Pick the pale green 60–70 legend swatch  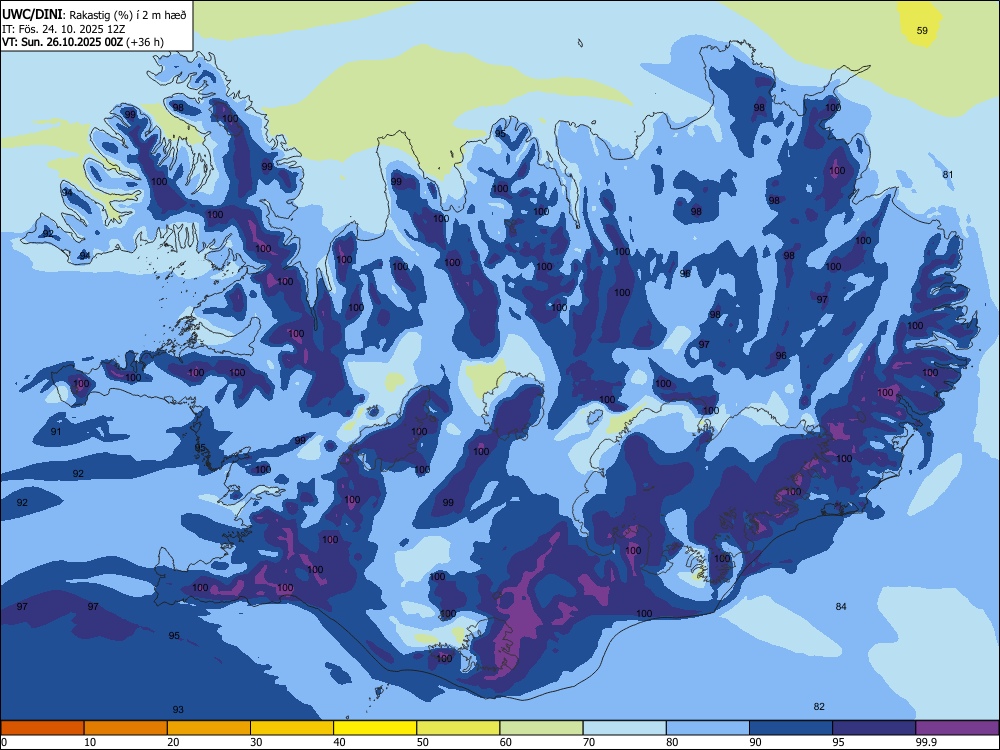click(541, 728)
